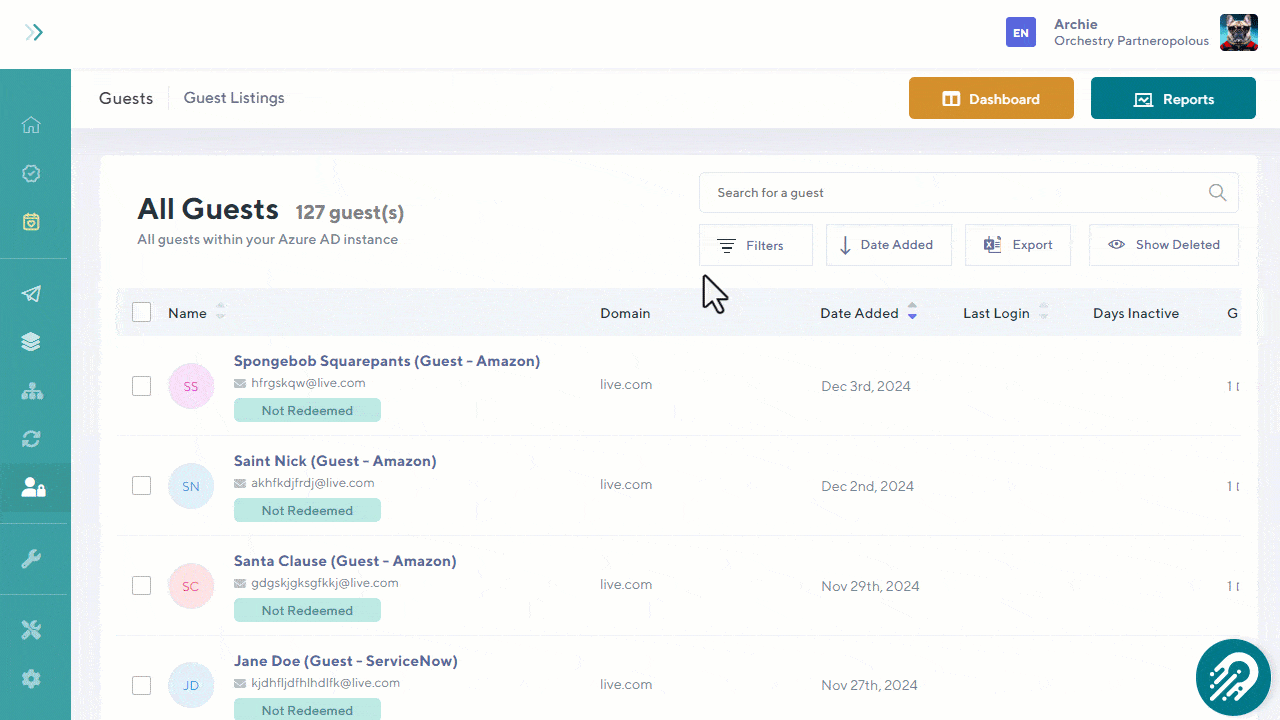Open Santa Clause guest name link
Screen dimensions: 1280x720
[x=344, y=561]
